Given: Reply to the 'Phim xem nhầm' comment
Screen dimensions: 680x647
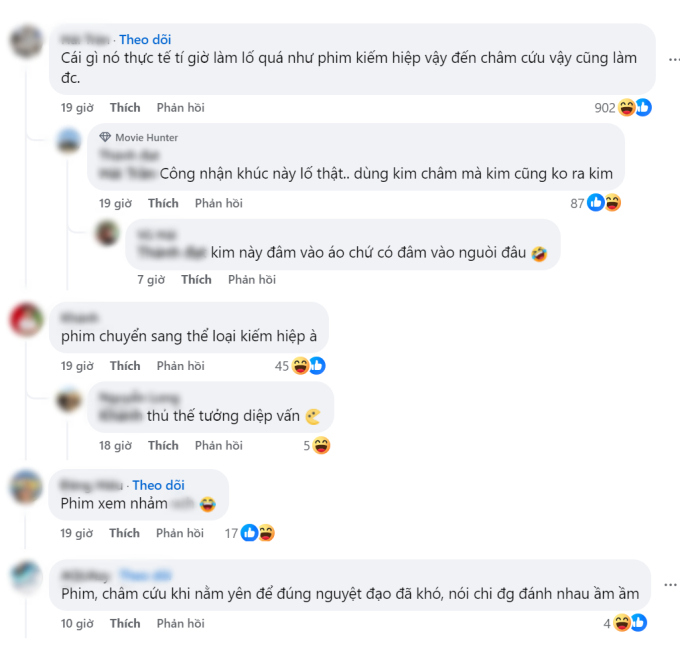Looking at the screenshot, I should [180, 533].
